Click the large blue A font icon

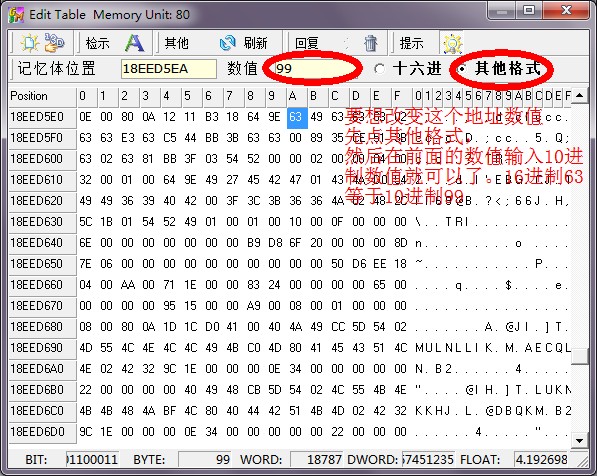coord(134,43)
